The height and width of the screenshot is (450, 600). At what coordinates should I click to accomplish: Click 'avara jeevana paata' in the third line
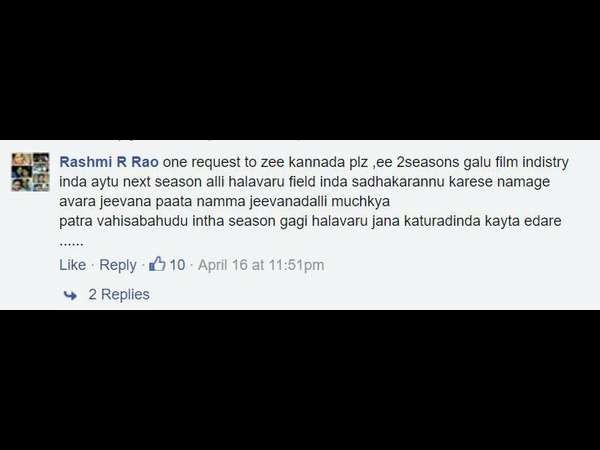pyautogui.click(x=126, y=201)
